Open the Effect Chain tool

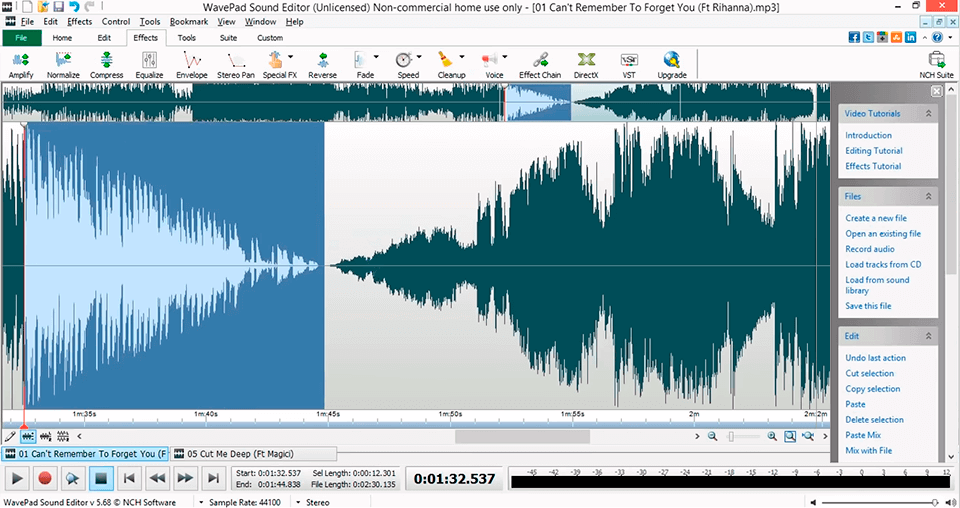coord(540,65)
